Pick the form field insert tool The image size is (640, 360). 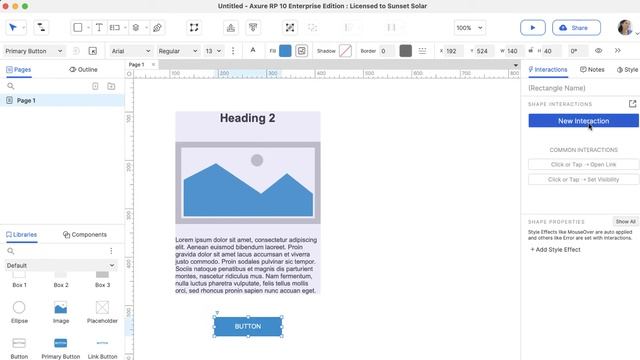pos(115,27)
